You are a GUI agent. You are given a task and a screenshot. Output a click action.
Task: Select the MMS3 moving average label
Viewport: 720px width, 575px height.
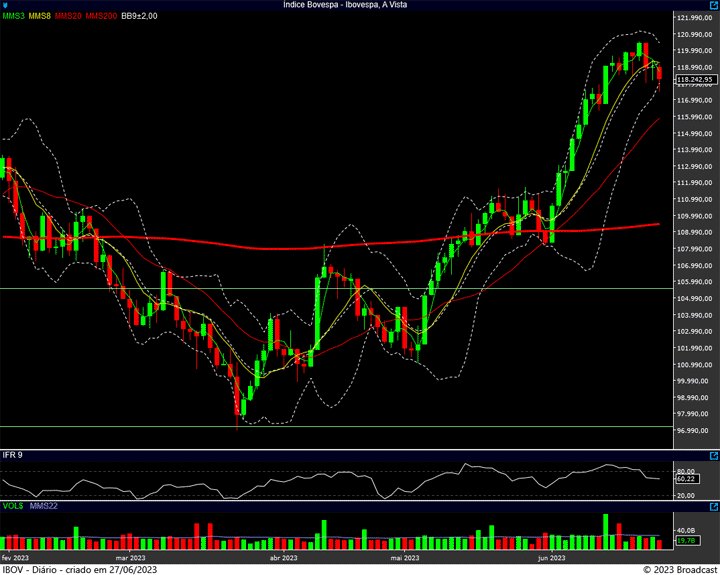point(14,17)
